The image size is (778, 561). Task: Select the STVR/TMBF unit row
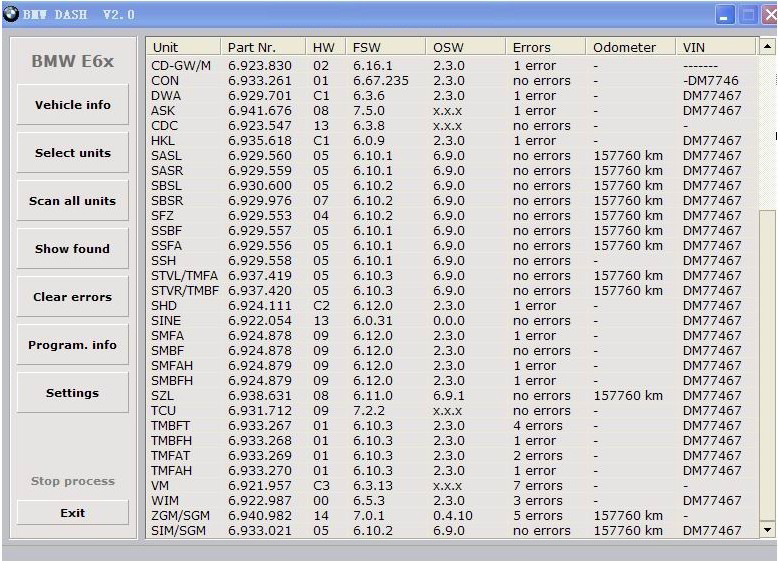tap(452, 291)
